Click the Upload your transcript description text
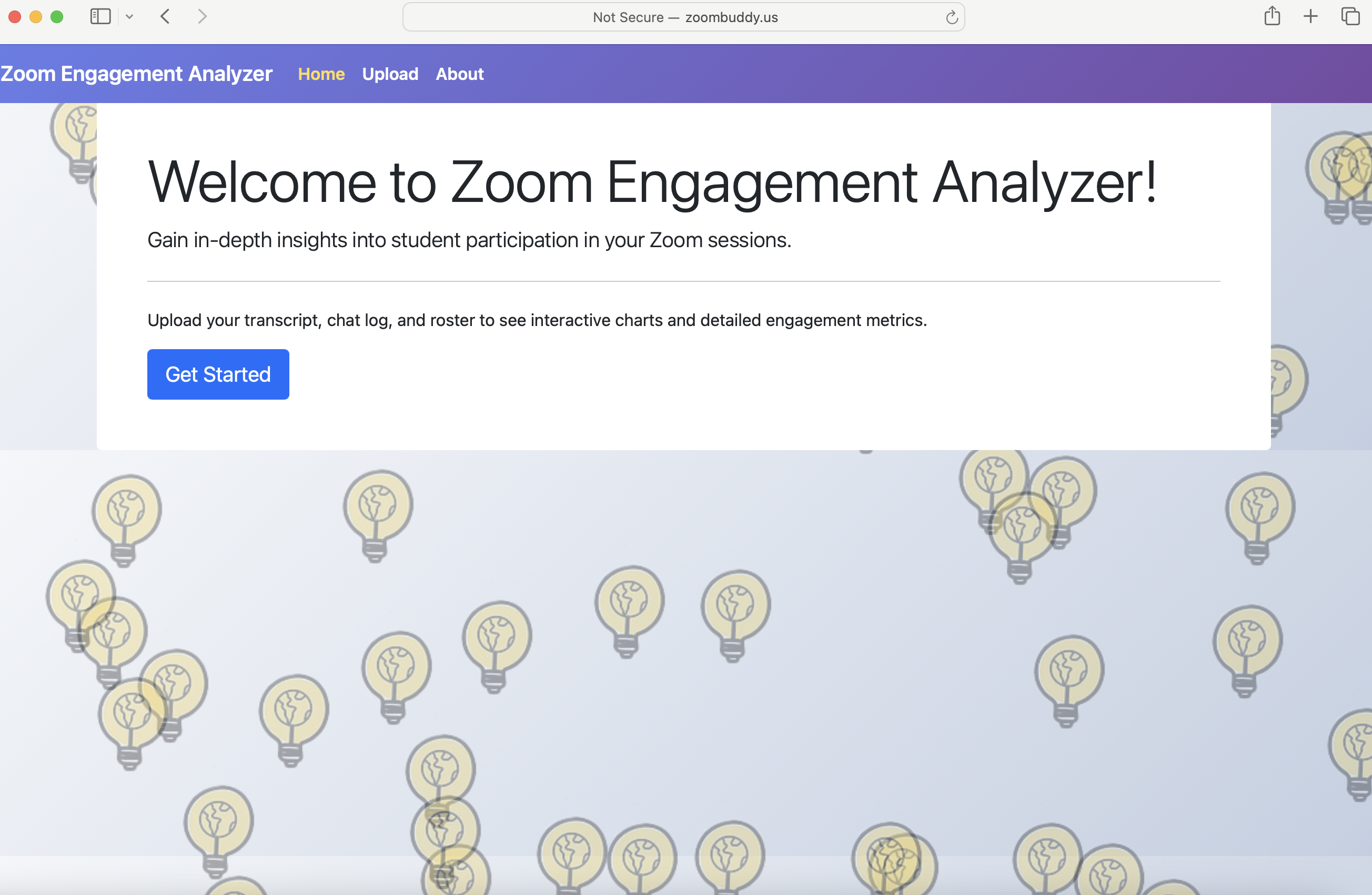This screenshot has height=895, width=1372. (x=537, y=320)
